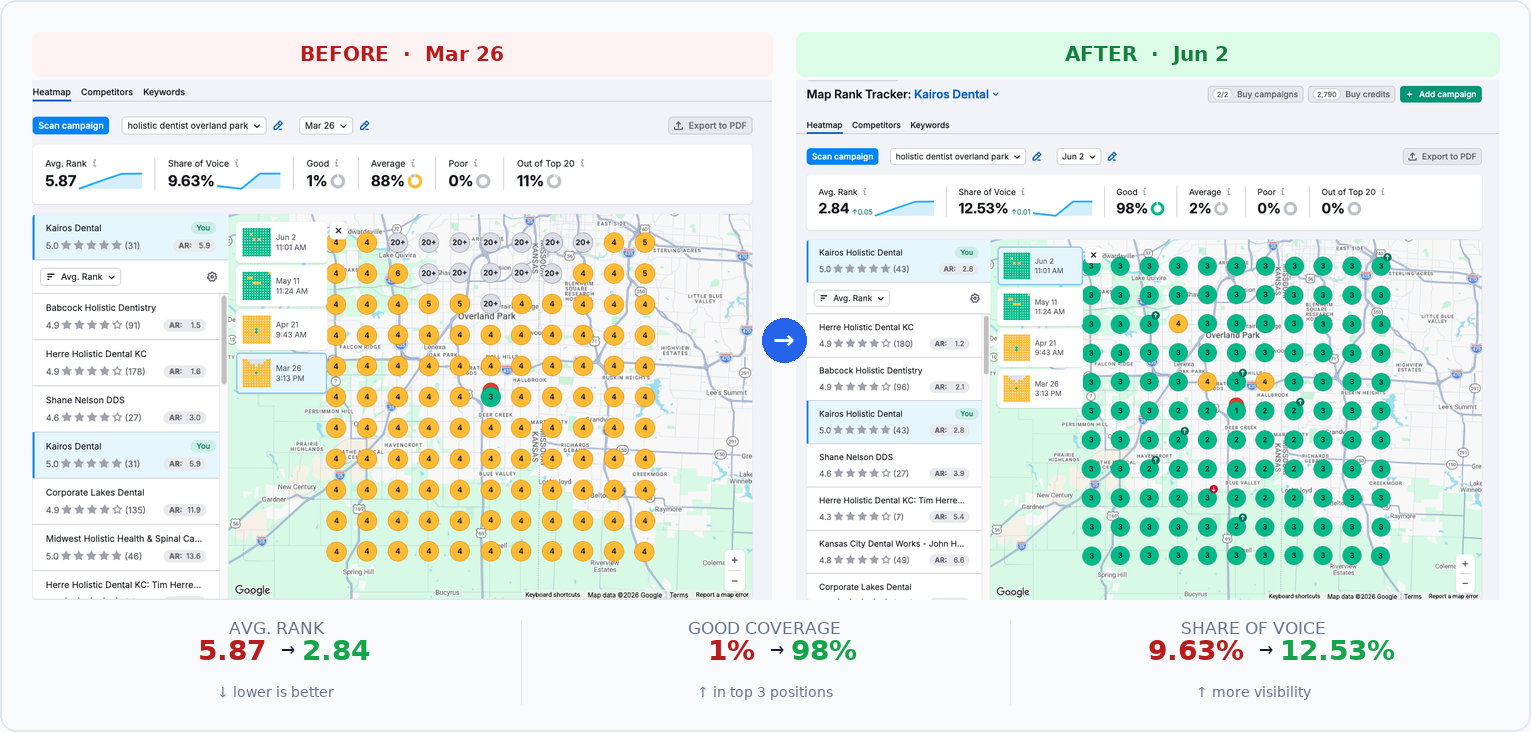Open Avg. Rank info icon in After panel
The width and height of the screenshot is (1531, 732).
(865, 192)
